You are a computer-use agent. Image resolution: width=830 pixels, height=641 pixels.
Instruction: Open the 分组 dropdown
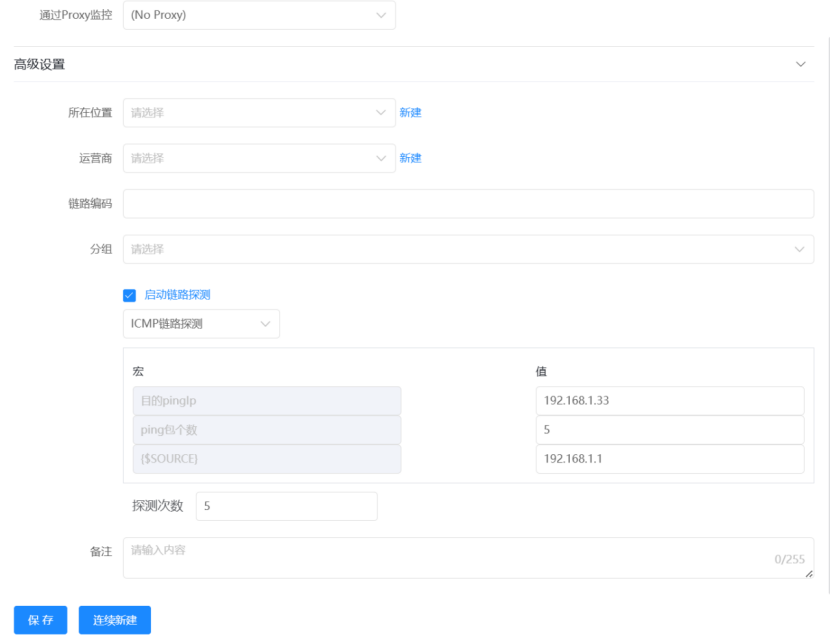[x=468, y=249]
